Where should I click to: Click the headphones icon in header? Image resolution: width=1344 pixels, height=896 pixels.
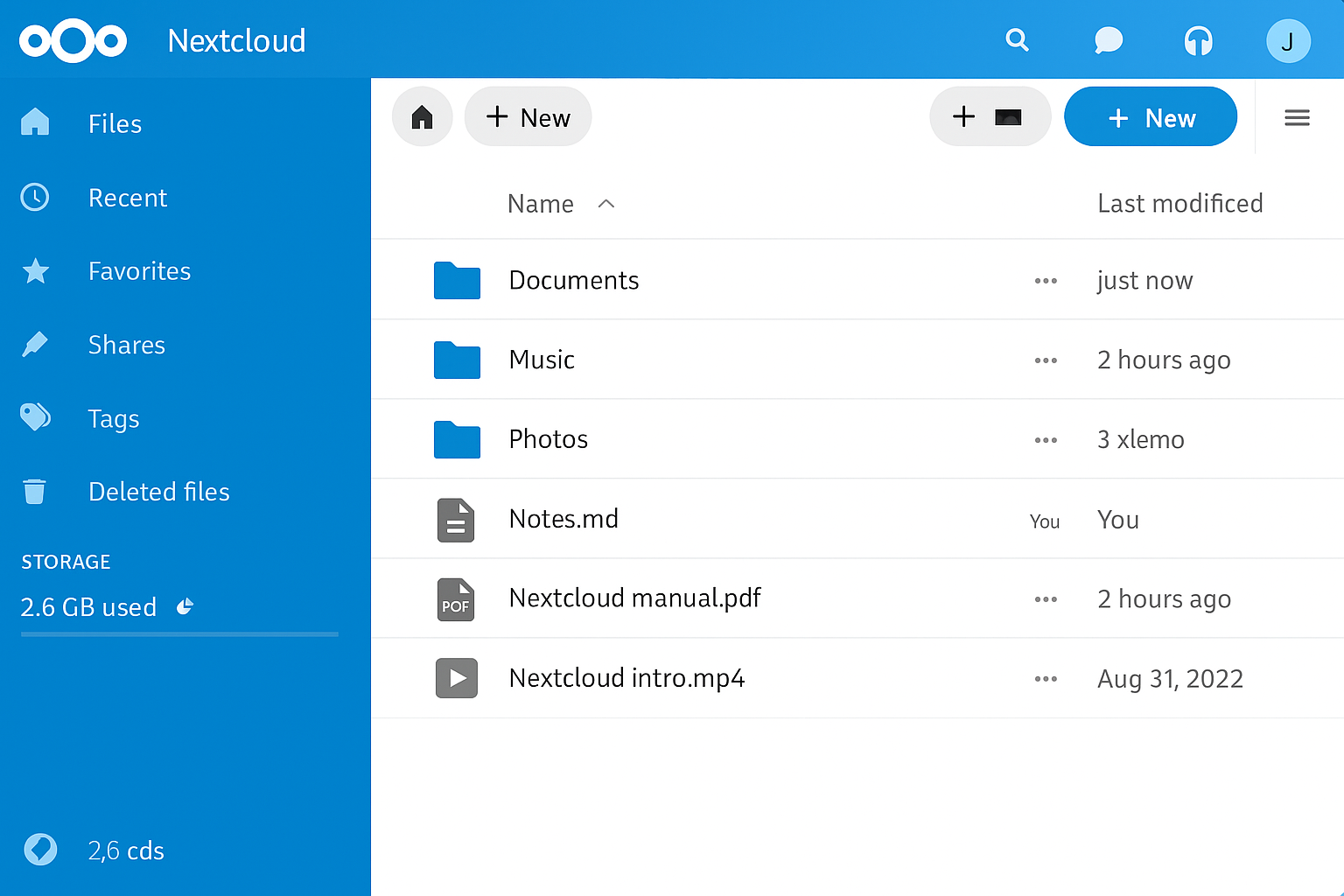(1198, 40)
